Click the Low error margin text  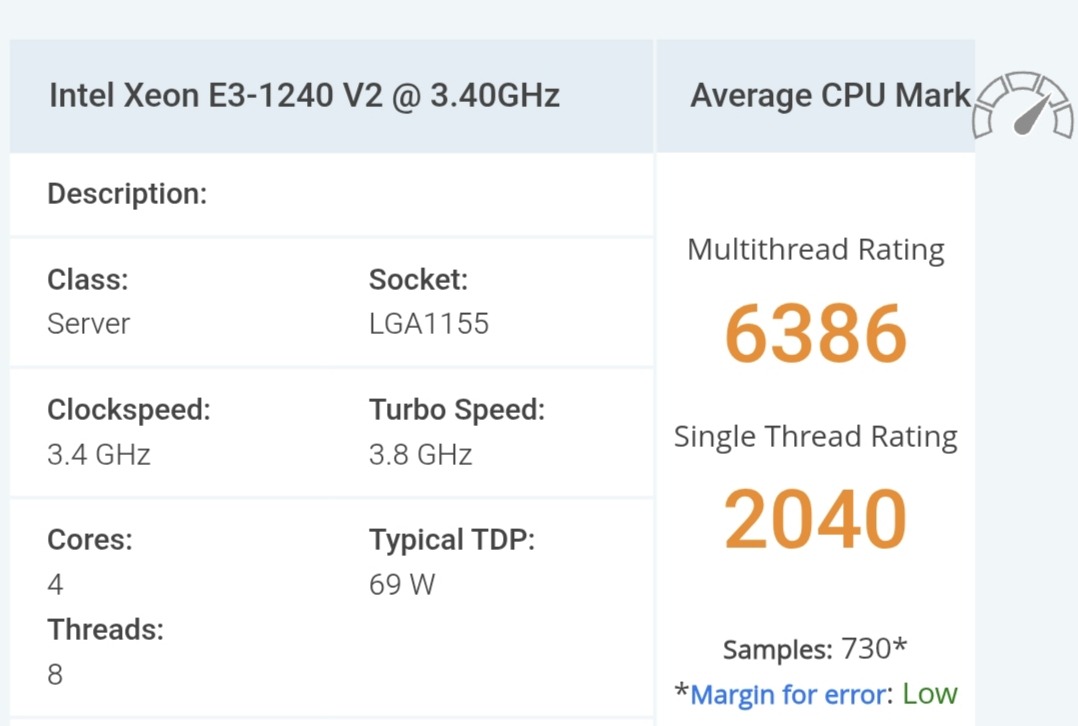coord(929,694)
